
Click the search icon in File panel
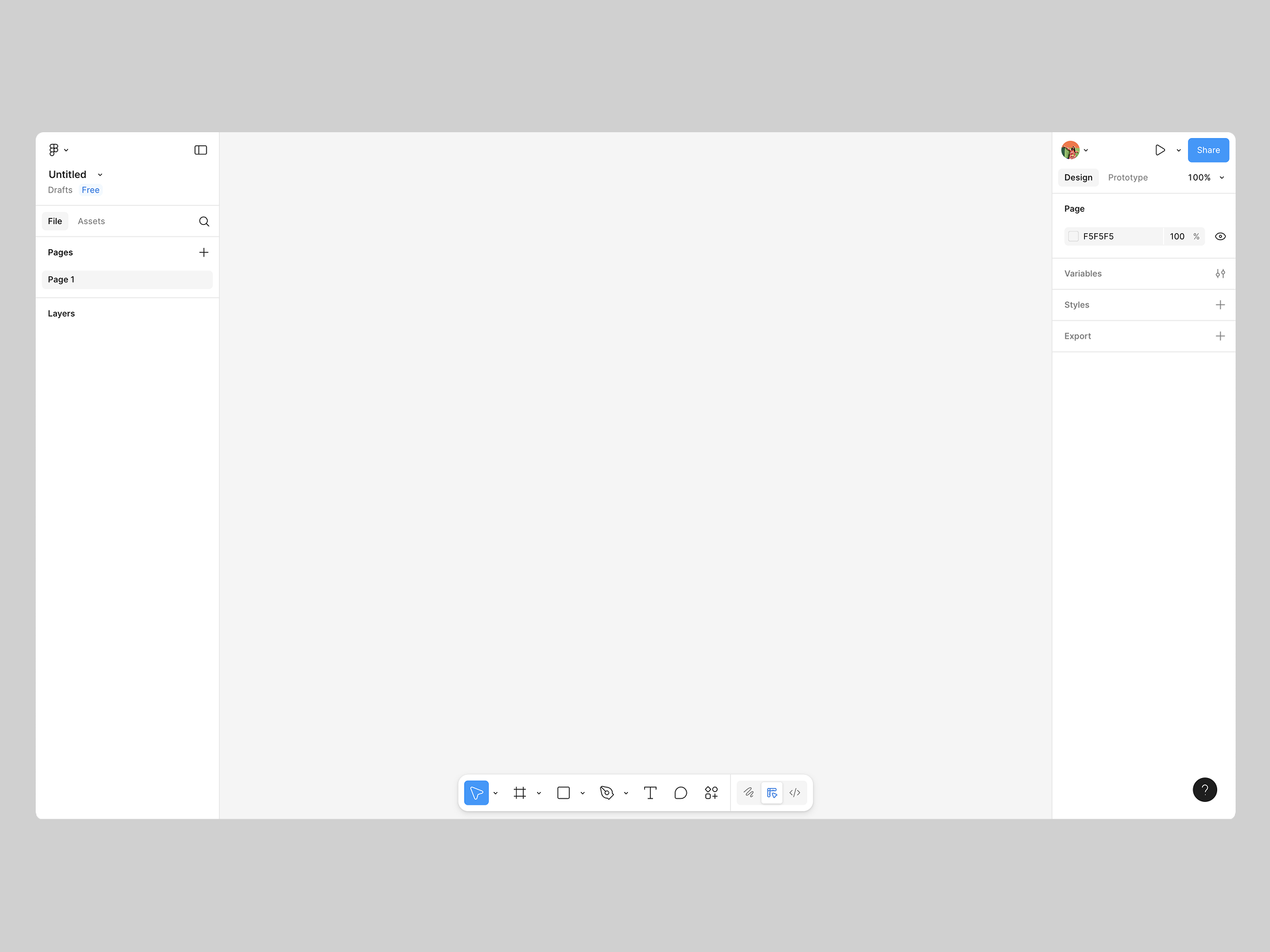point(204,221)
